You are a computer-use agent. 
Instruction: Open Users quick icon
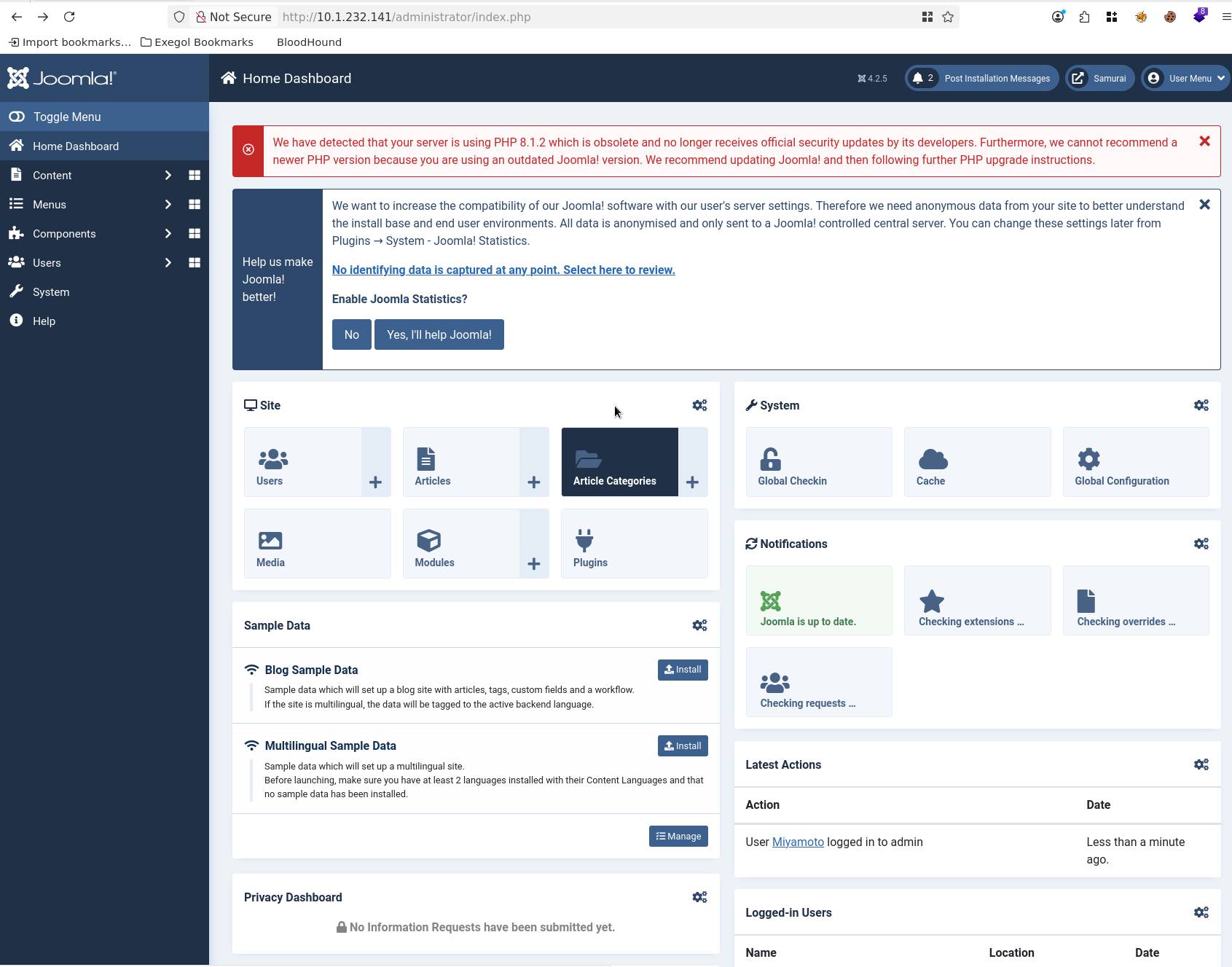point(303,462)
